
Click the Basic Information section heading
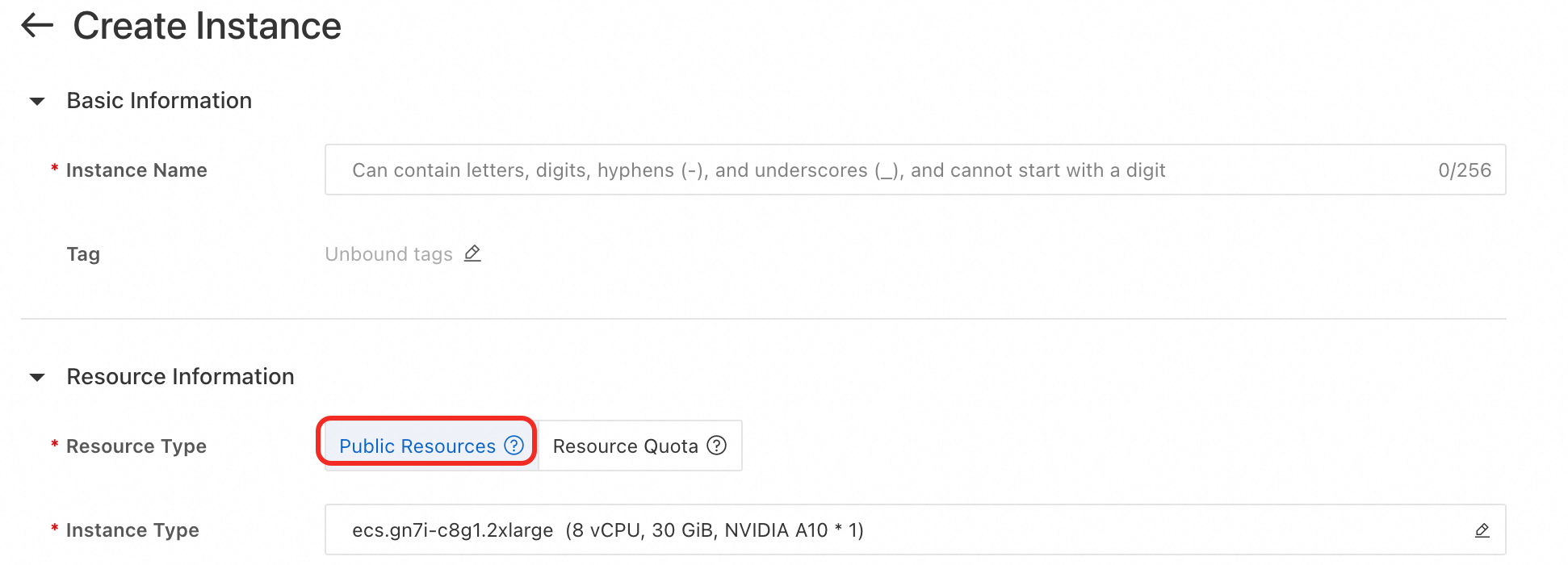pyautogui.click(x=159, y=101)
